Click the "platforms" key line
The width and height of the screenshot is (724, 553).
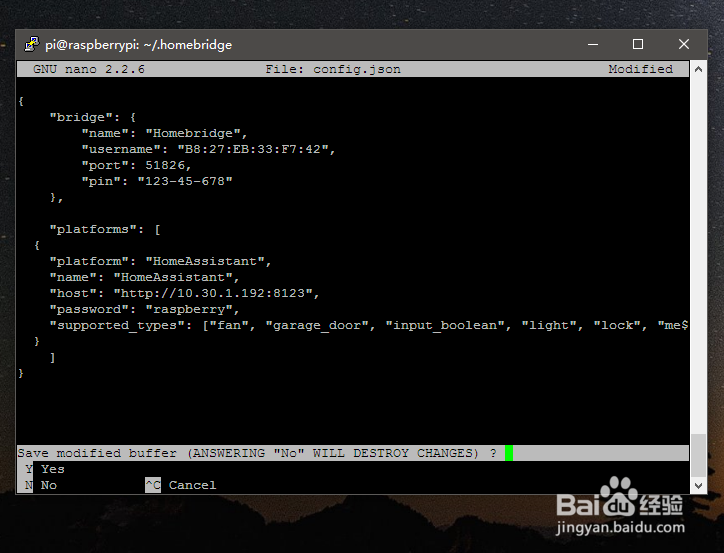(x=105, y=229)
